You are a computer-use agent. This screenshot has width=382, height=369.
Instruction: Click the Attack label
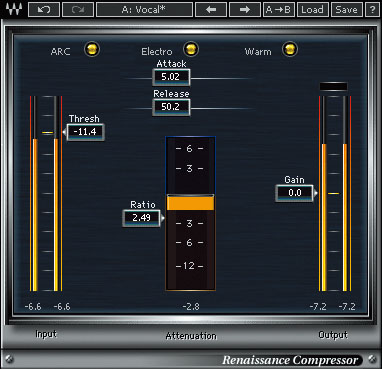(172, 64)
